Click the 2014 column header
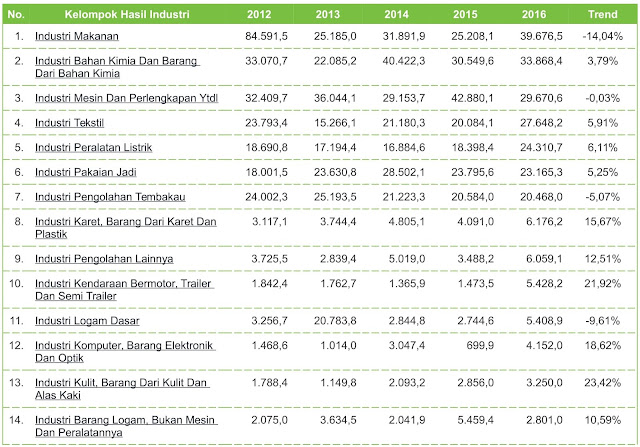 pos(396,15)
